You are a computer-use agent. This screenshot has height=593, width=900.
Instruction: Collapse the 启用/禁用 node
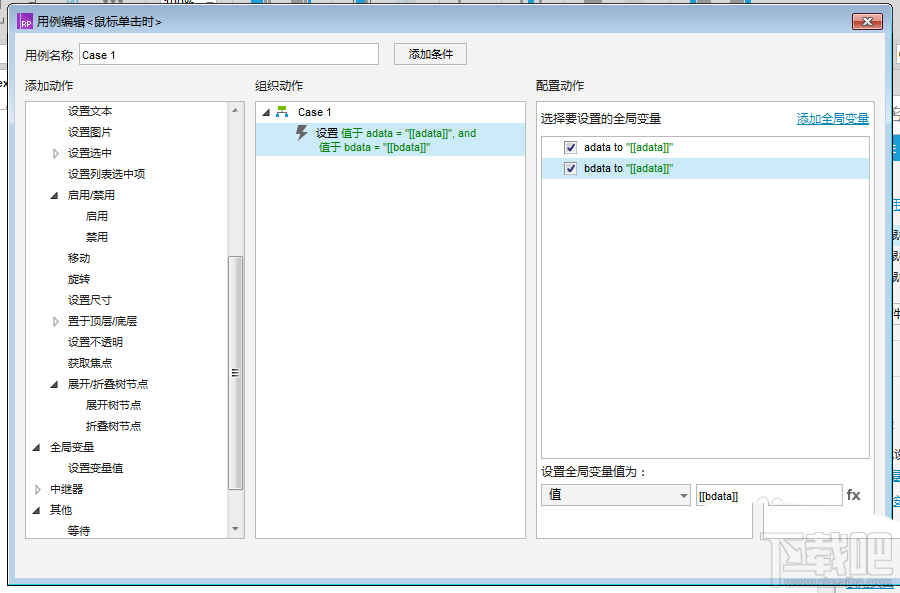point(55,195)
